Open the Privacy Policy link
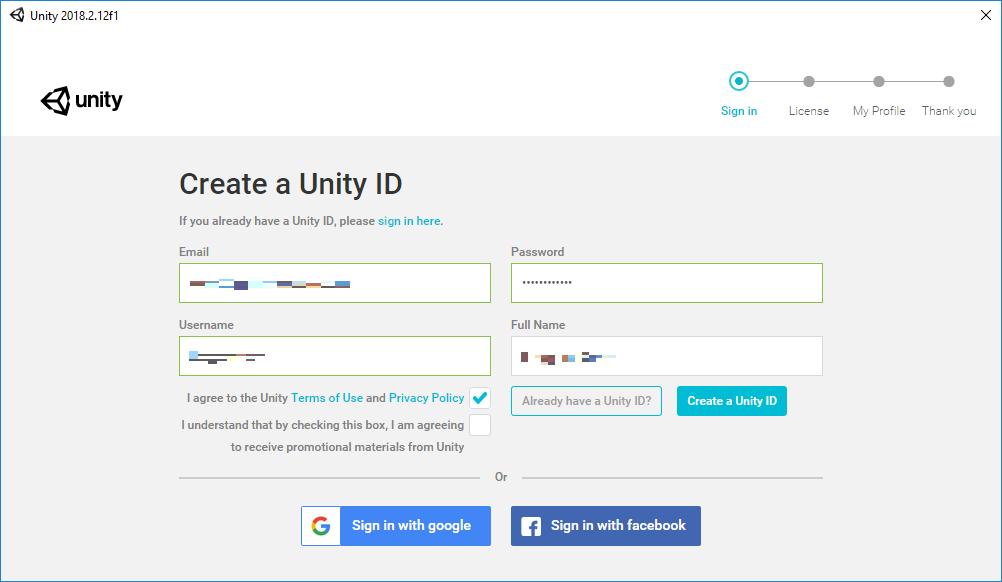 pos(427,397)
